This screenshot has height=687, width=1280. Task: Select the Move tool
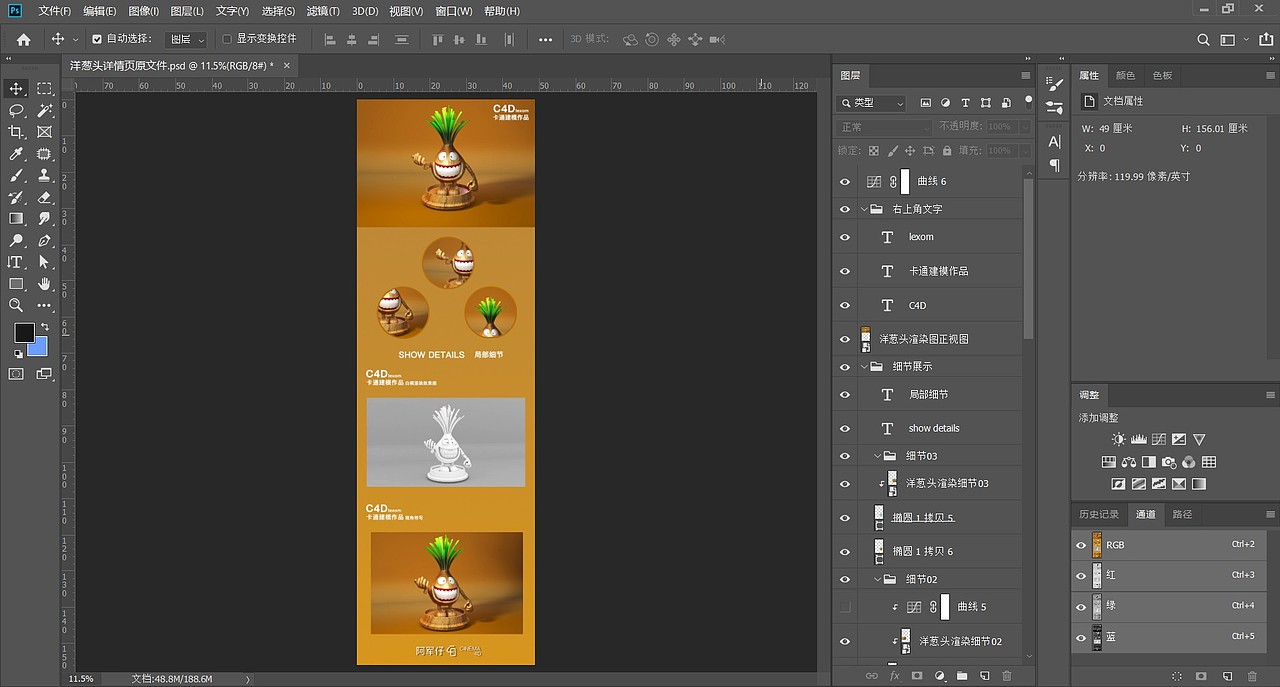coord(16,89)
